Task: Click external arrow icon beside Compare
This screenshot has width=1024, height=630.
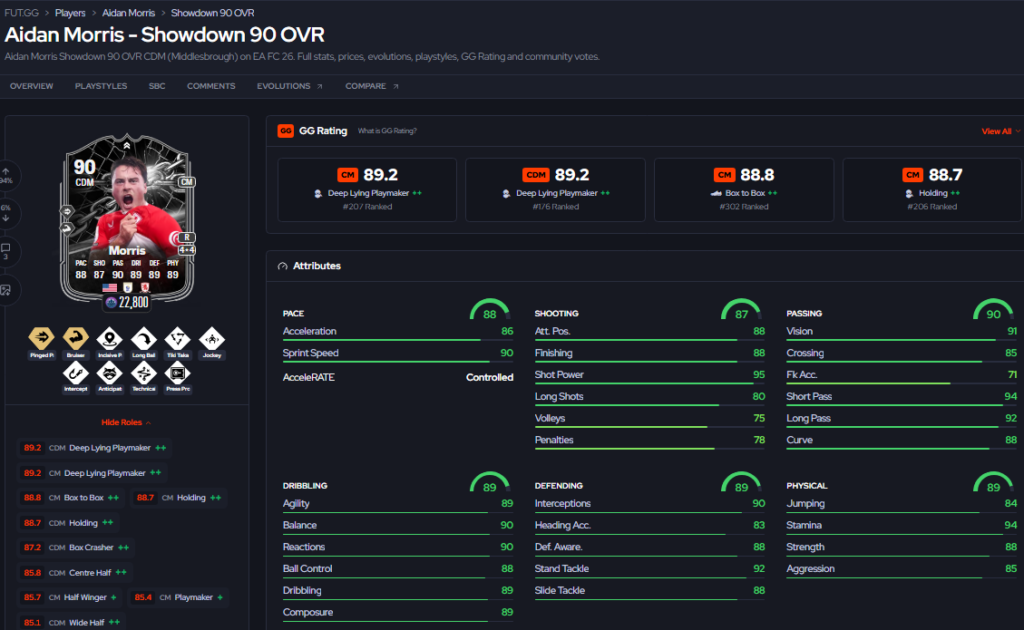Action: 396,86
